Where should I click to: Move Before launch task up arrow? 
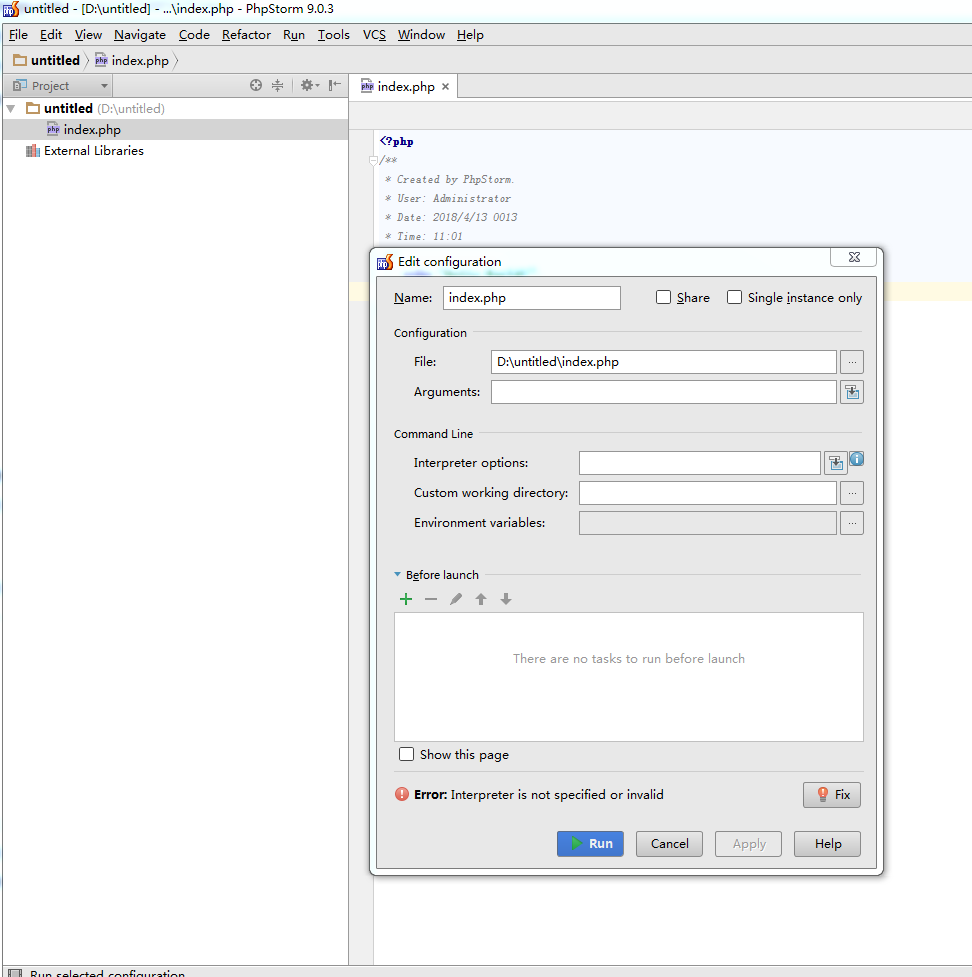[x=480, y=599]
